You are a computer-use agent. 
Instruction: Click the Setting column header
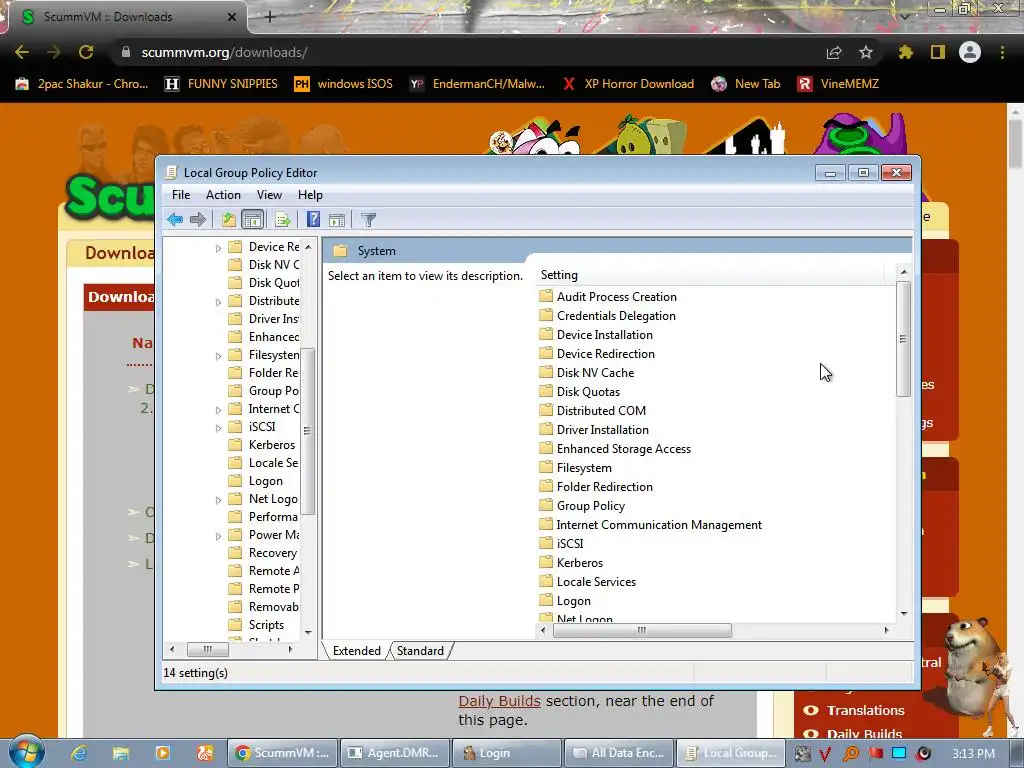coord(712,275)
